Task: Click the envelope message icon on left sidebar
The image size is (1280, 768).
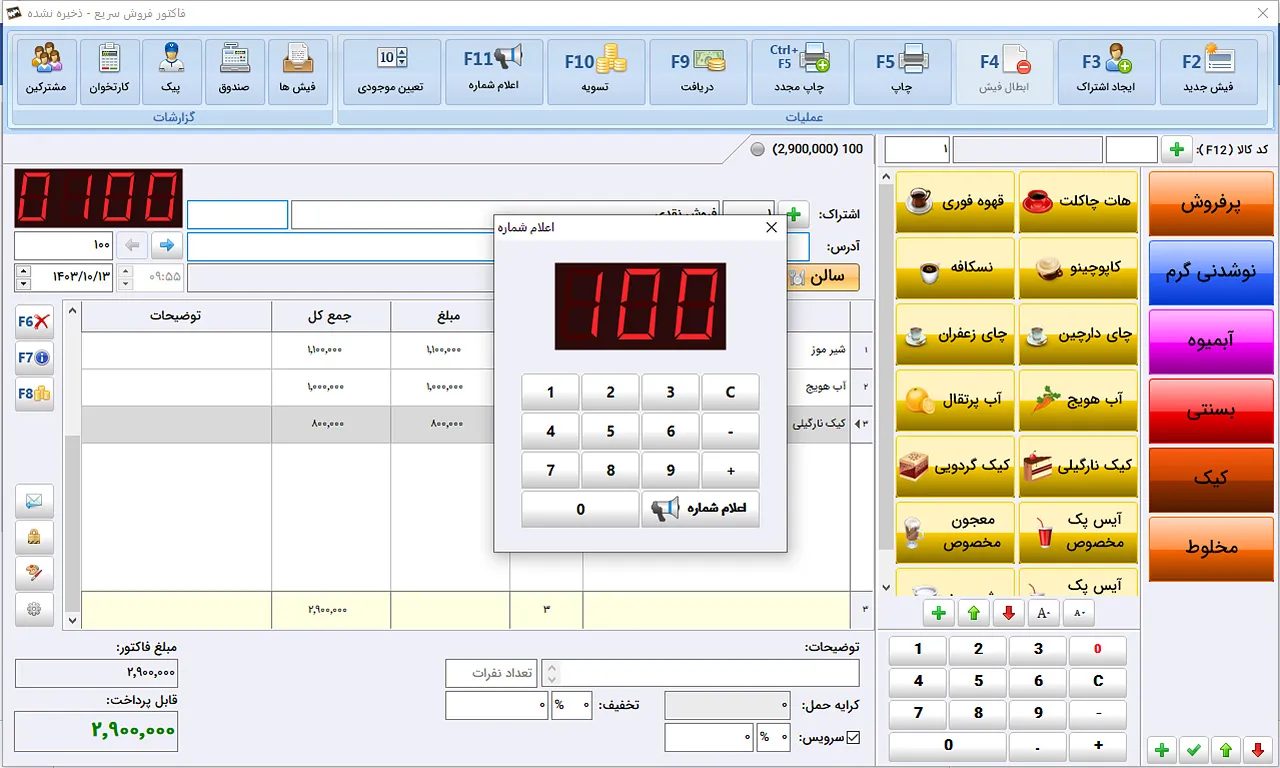Action: click(x=34, y=501)
